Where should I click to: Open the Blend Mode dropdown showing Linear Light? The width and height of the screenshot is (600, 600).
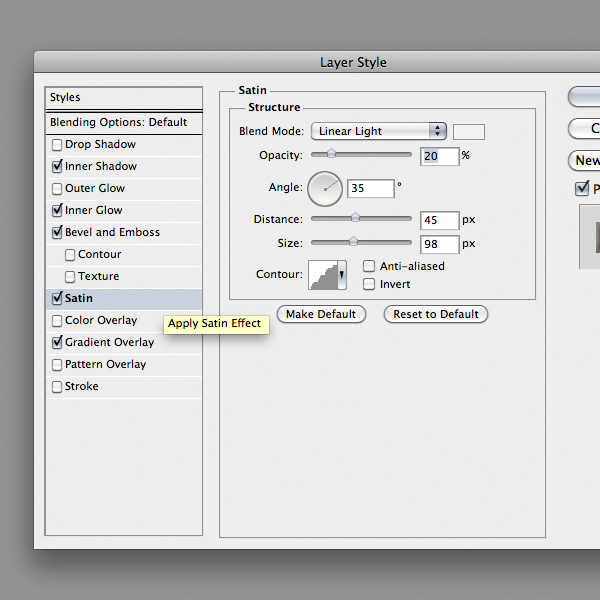[379, 131]
